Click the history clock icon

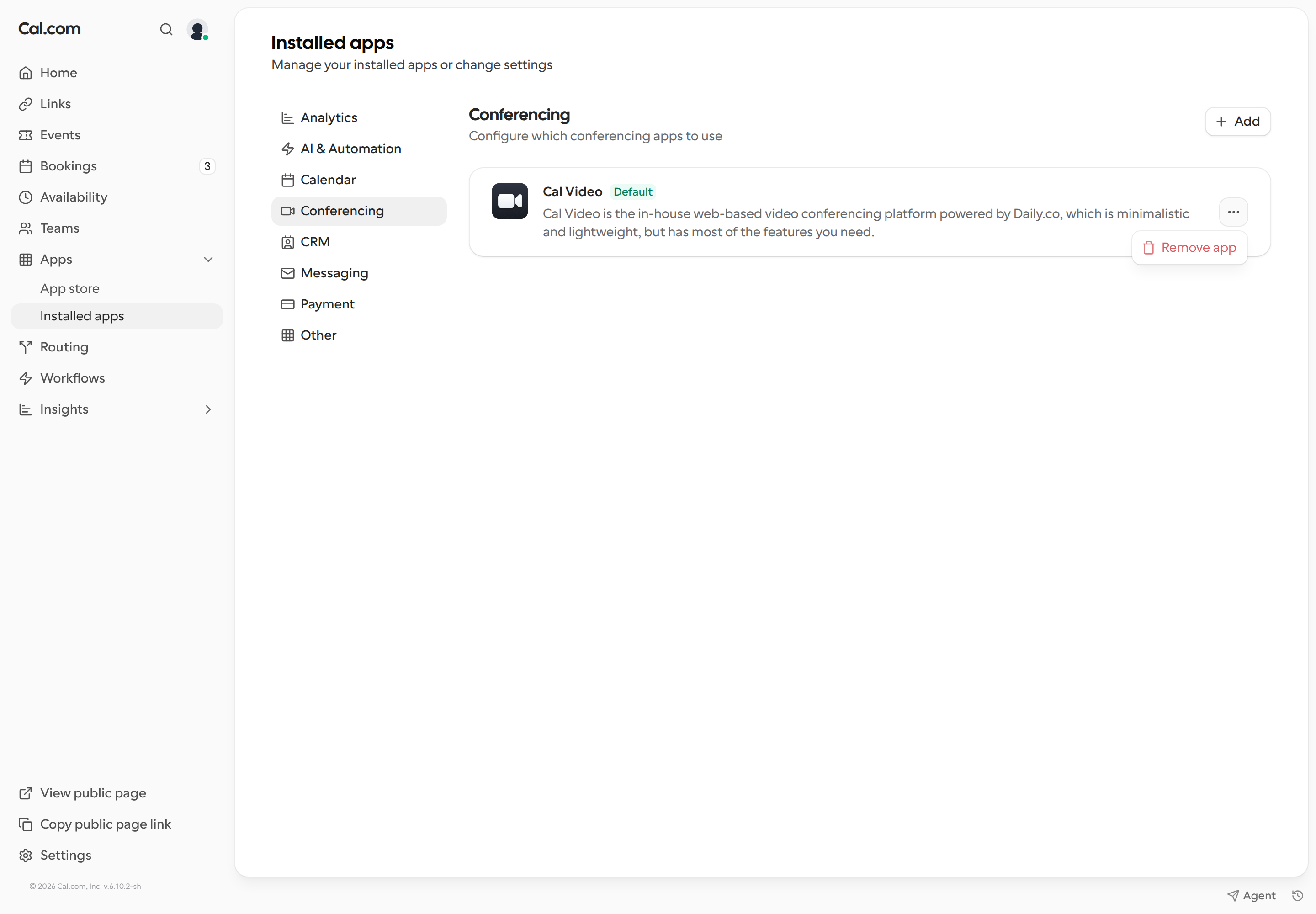point(1298,895)
